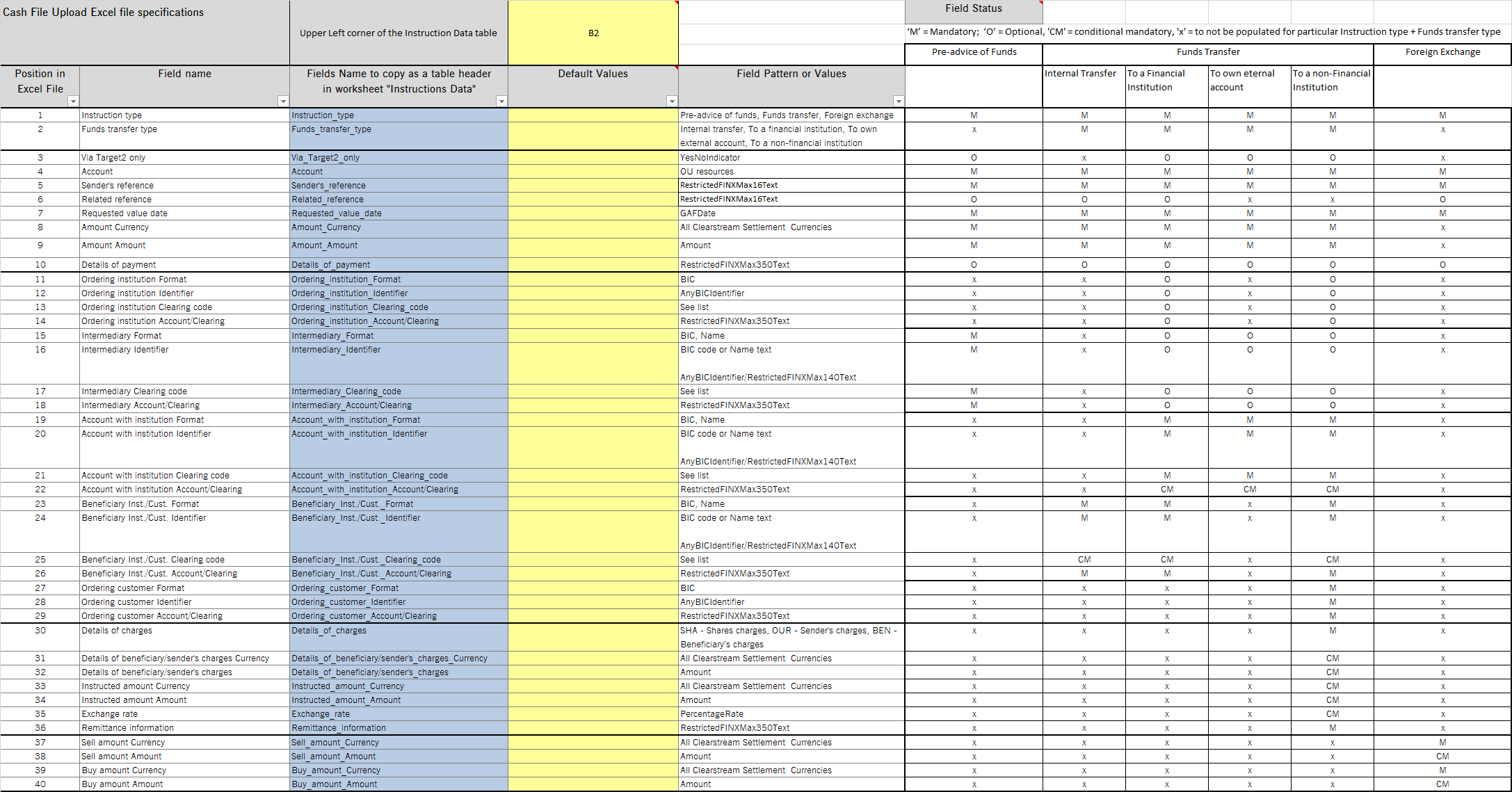This screenshot has width=1512, height=792.
Task: Select the Details_of_charges header name cell
Action: tap(399, 638)
